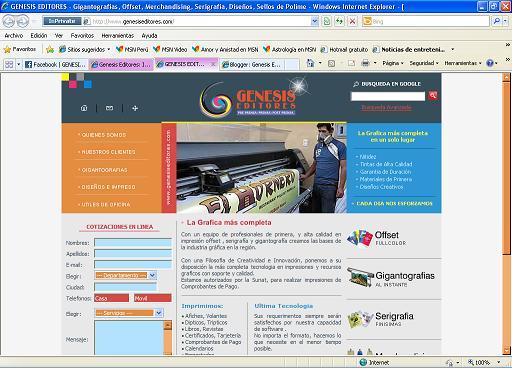Click the InPrivate indicator in address bar

pos(62,21)
